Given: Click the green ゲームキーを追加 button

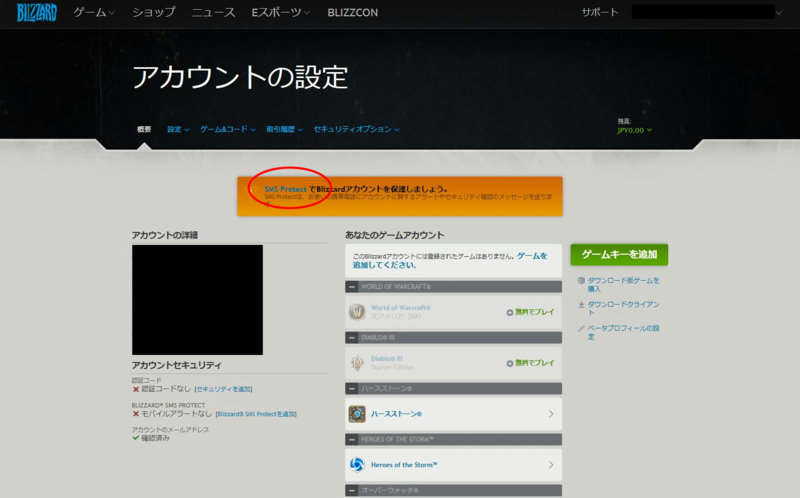Looking at the screenshot, I should [x=619, y=255].
